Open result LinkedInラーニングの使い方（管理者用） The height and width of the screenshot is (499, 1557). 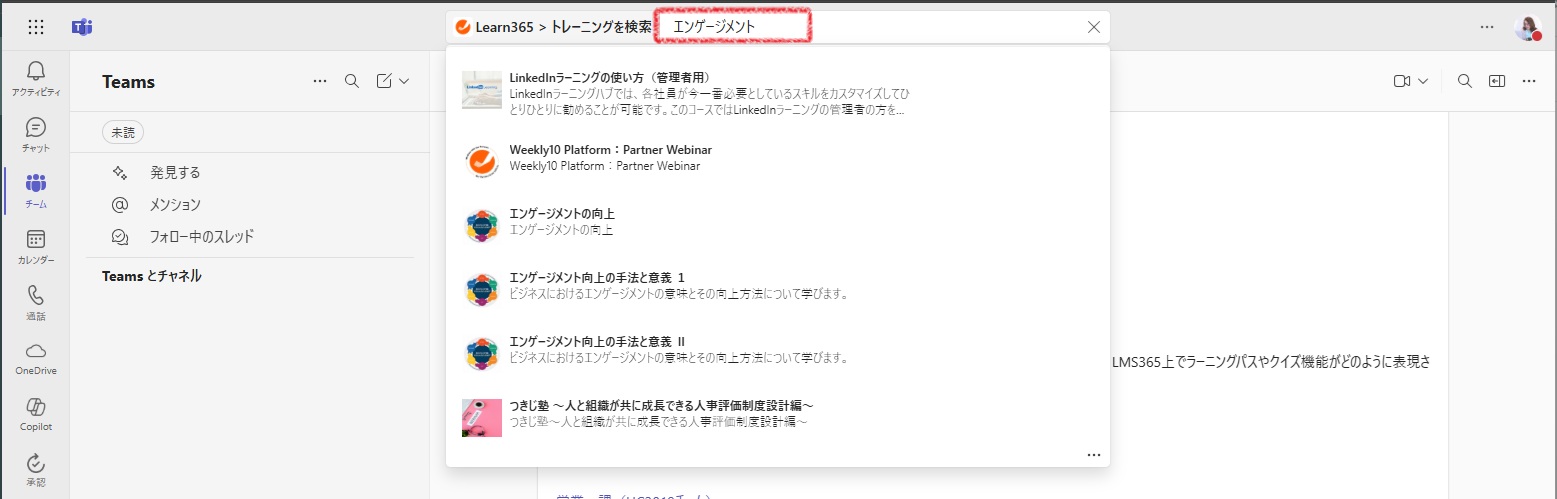coord(778,94)
